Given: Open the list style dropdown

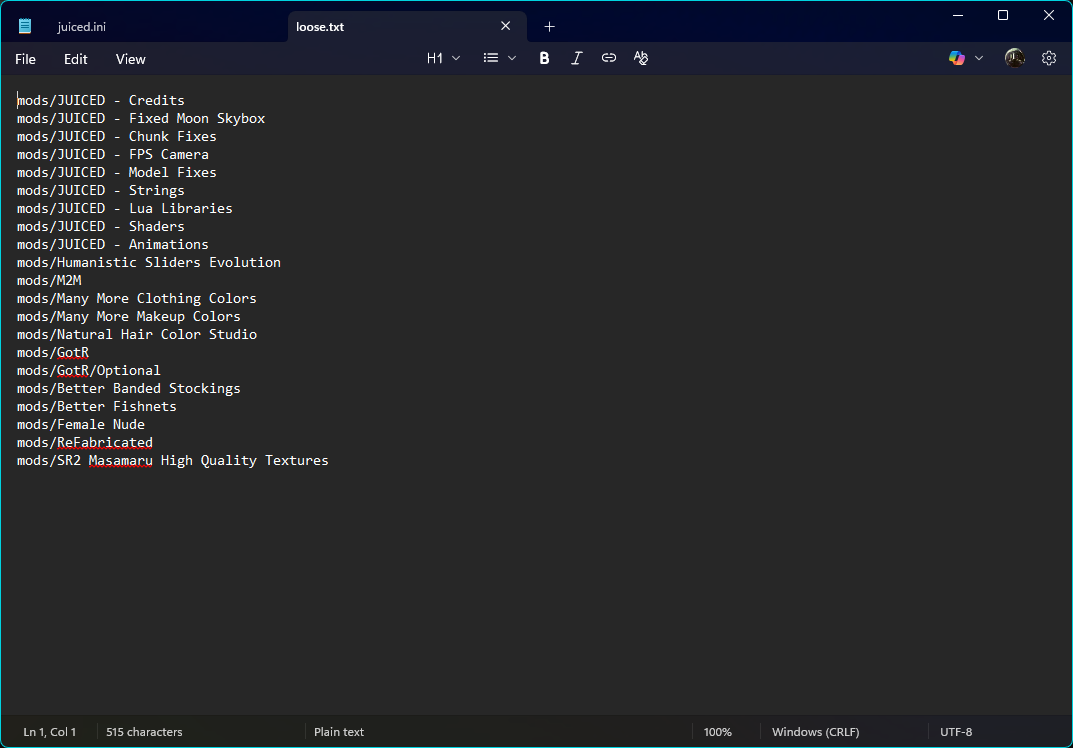Looking at the screenshot, I should point(499,59).
